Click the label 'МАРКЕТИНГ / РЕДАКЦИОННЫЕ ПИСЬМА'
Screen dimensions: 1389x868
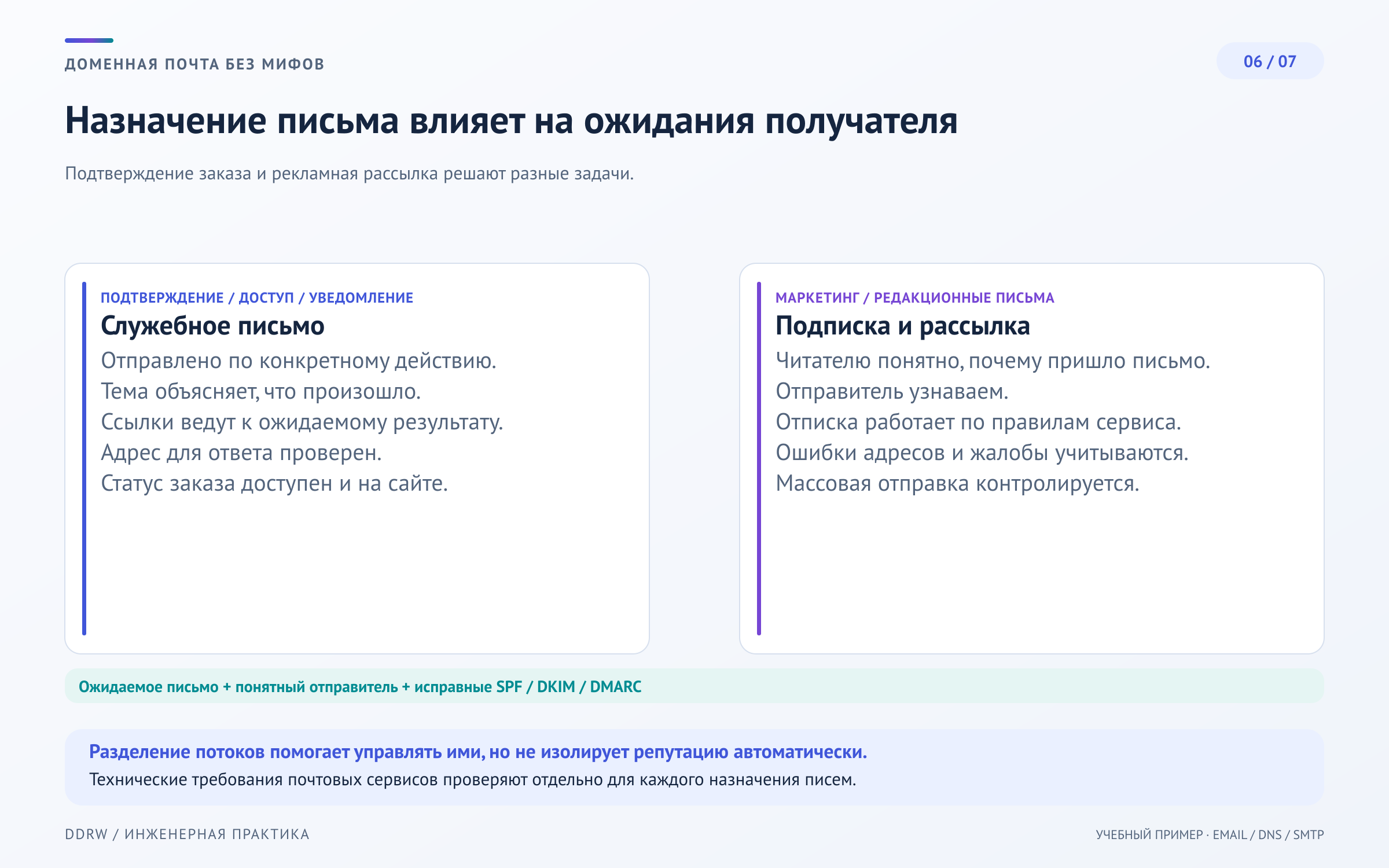tap(915, 298)
